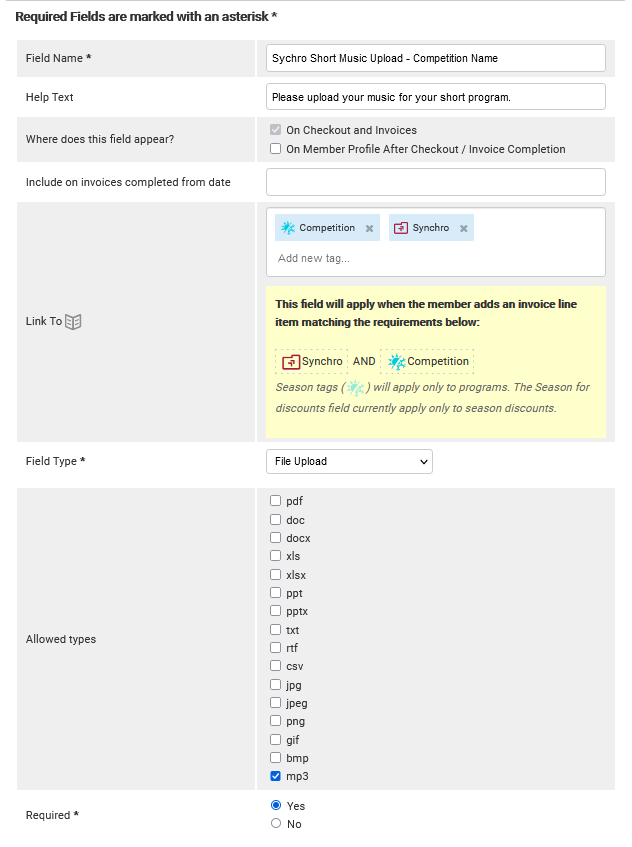This screenshot has width=632, height=847.
Task: Check the pdf allowed type
Action: [x=275, y=501]
